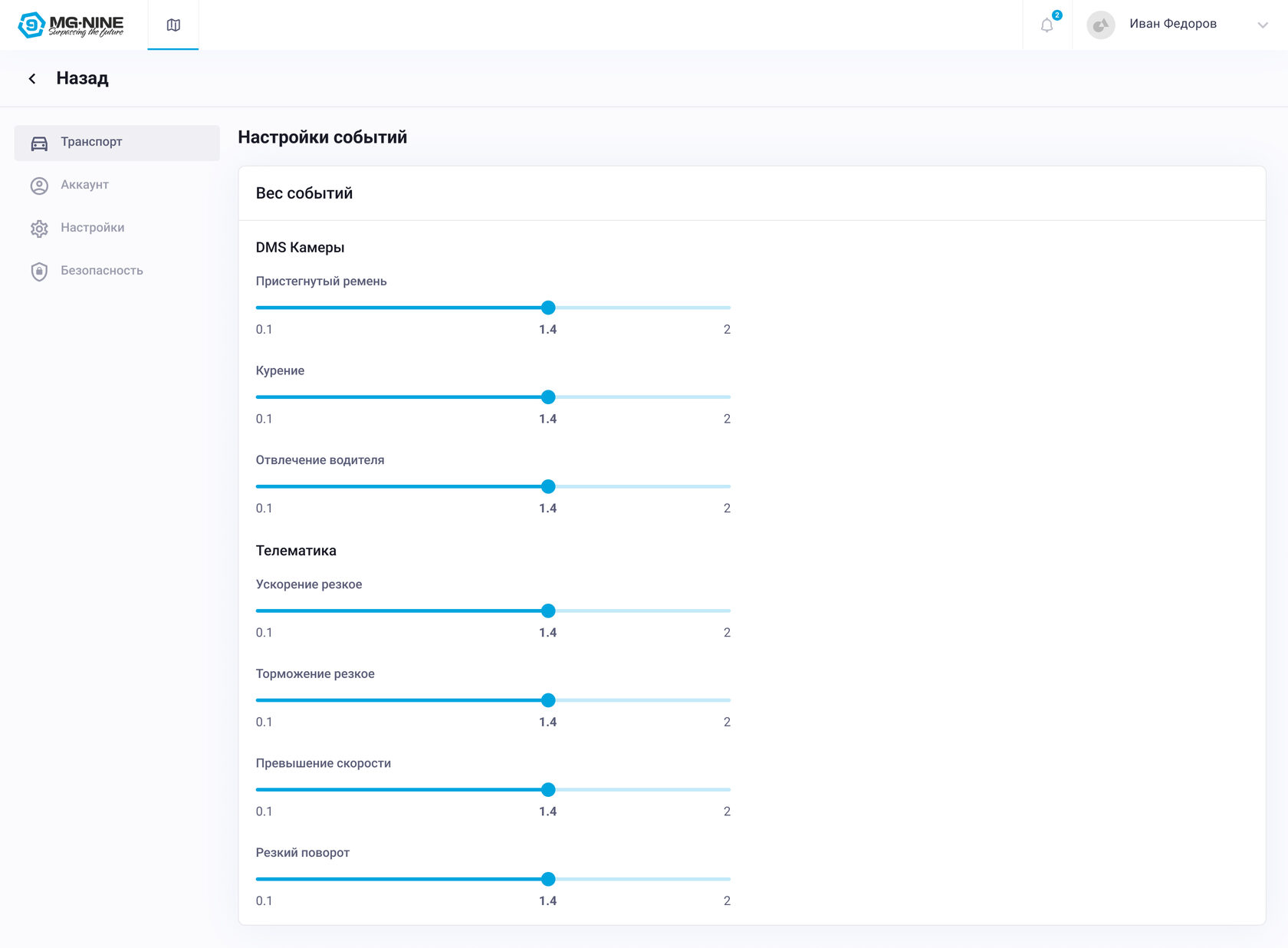The width and height of the screenshot is (1288, 948).
Task: Open Иван Федоров profile menu
Action: point(1172,24)
